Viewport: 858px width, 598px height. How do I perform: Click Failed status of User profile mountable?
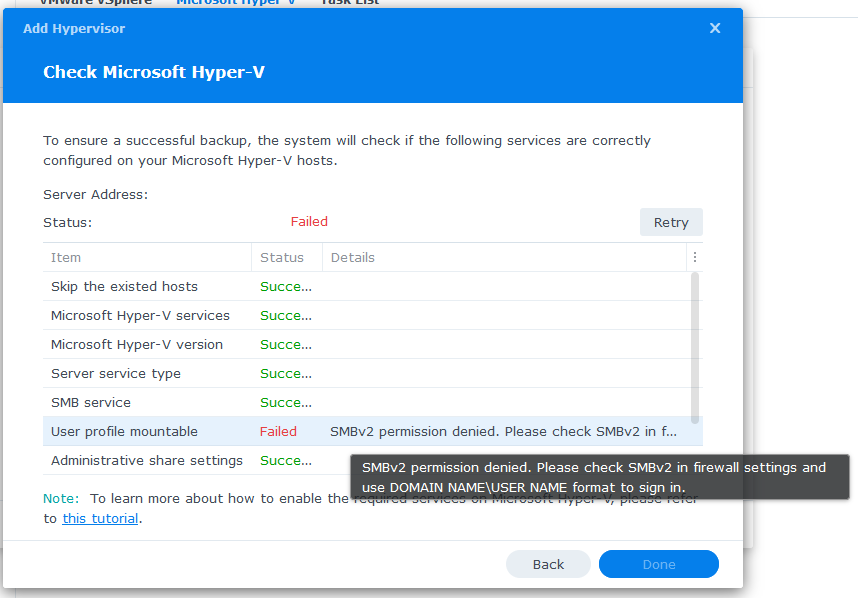point(278,432)
